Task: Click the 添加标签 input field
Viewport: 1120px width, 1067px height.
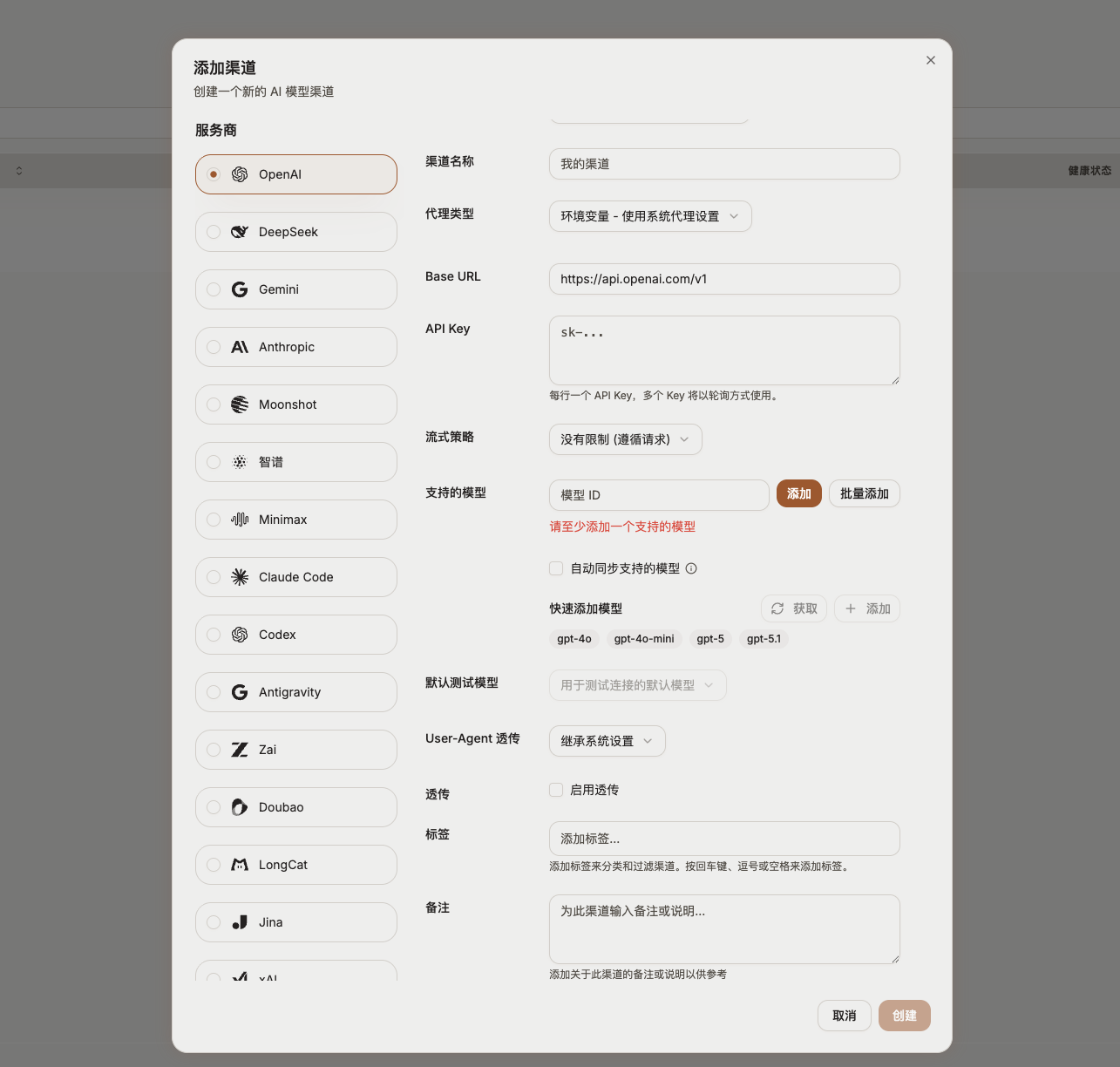Action: click(x=724, y=839)
